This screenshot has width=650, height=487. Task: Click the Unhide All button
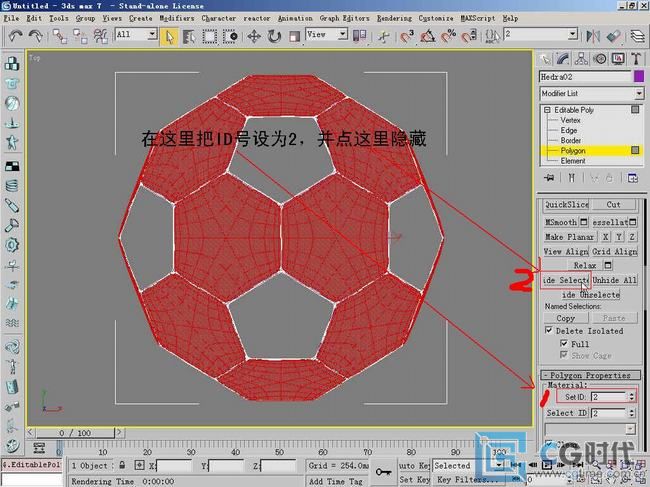tap(614, 280)
